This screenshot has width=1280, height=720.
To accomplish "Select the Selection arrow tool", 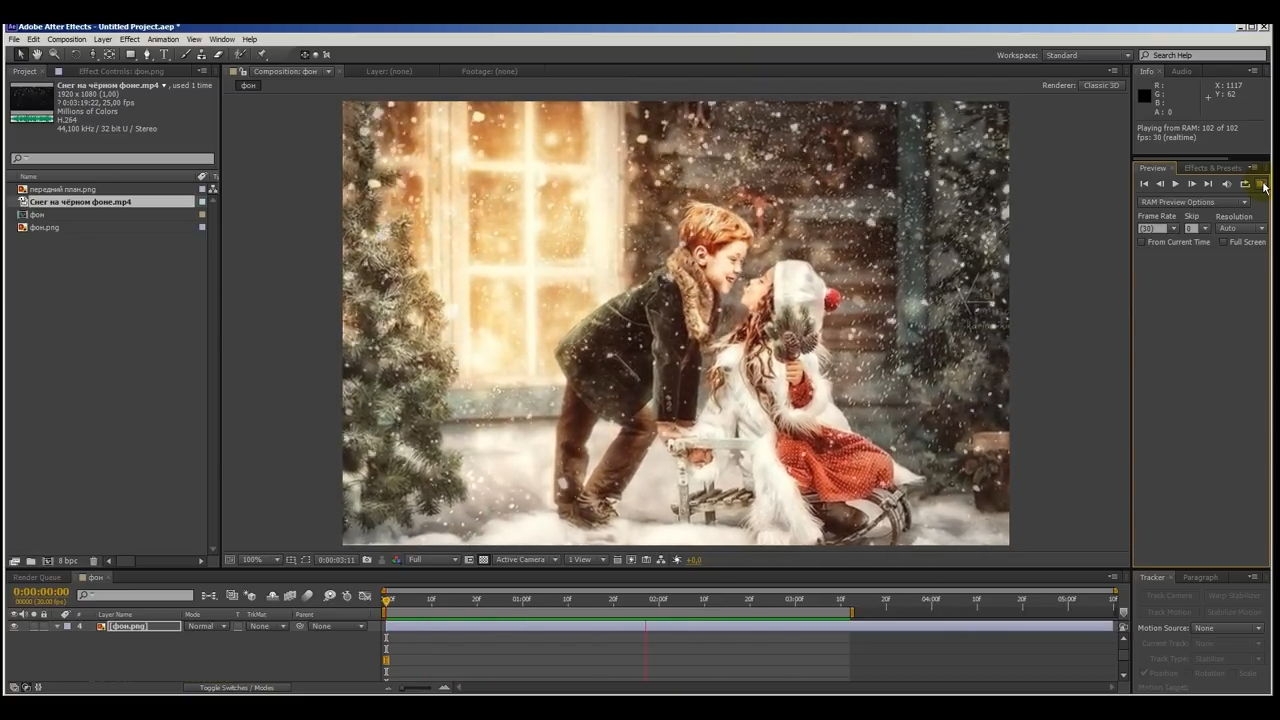I will [x=20, y=55].
